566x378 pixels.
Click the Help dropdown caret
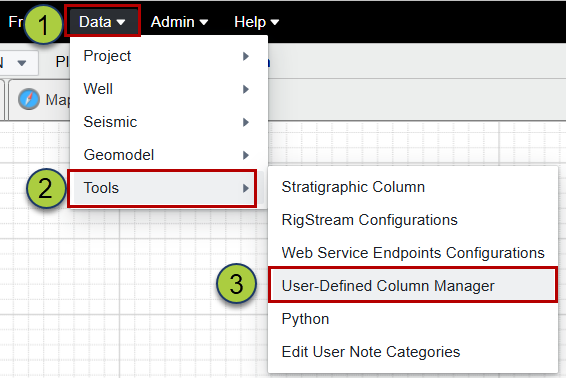pos(275,22)
